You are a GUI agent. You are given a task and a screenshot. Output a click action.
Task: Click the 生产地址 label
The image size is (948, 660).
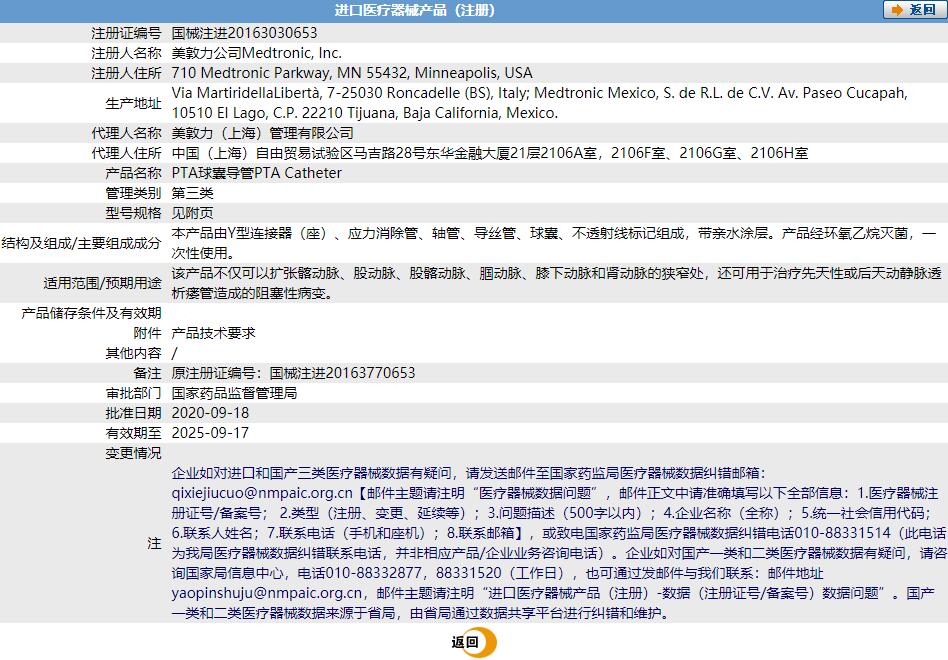coord(134,103)
